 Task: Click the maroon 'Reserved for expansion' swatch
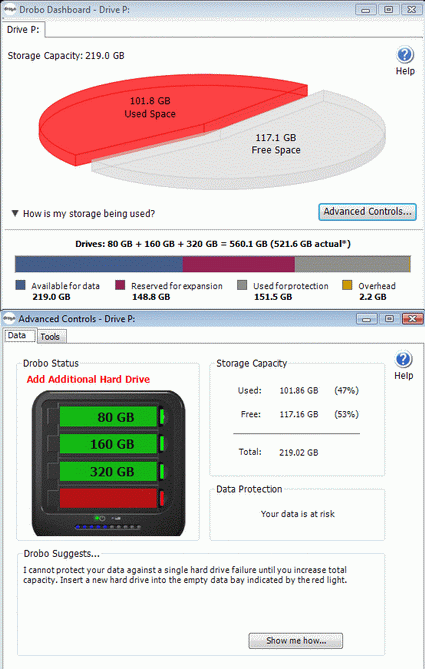click(120, 285)
